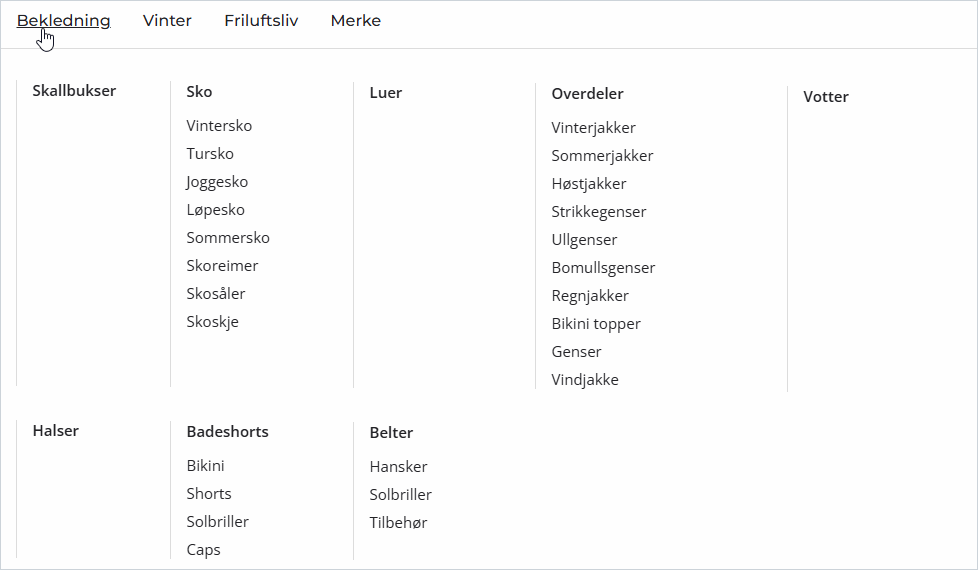The width and height of the screenshot is (978, 570).
Task: Go to Hansker under Belter
Action: [x=398, y=467]
